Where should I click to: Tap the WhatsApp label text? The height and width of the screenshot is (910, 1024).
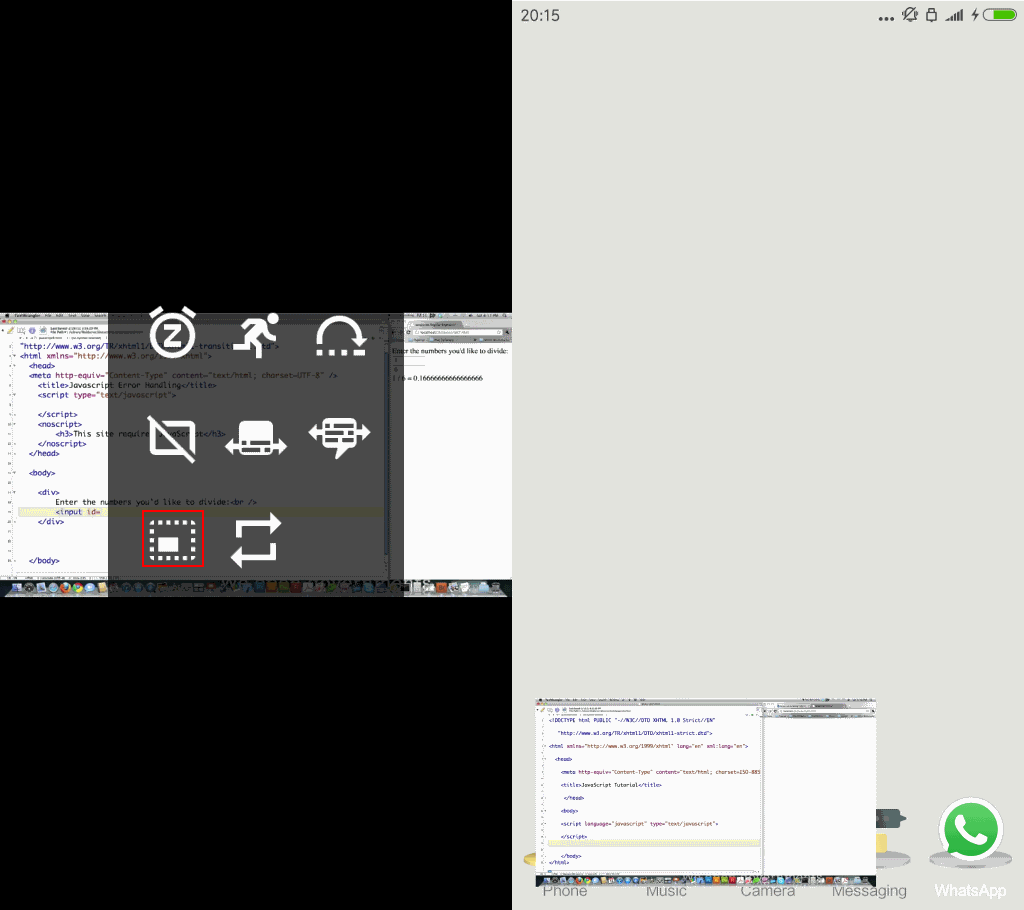[x=970, y=890]
